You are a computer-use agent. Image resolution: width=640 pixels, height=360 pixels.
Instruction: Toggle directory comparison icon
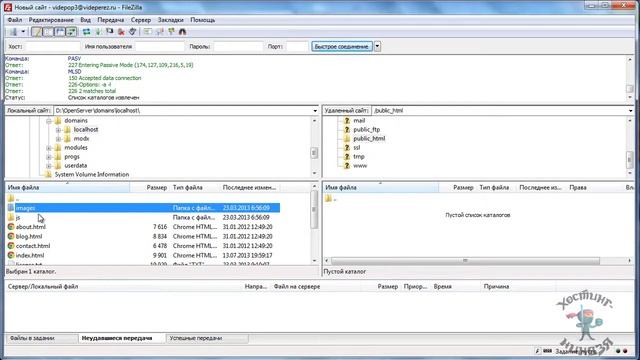160,32
